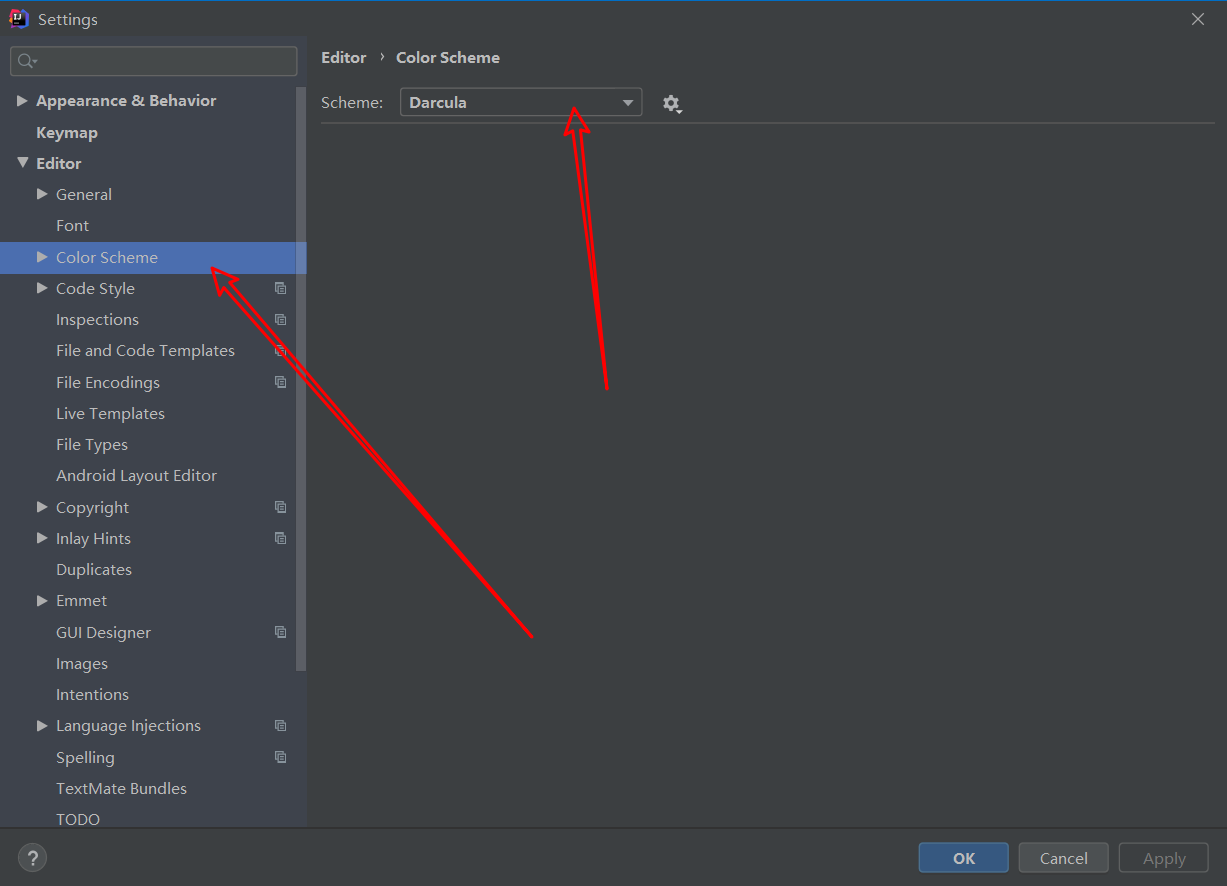Open the Darcula scheme dropdown
The width and height of the screenshot is (1227, 886).
click(x=521, y=102)
